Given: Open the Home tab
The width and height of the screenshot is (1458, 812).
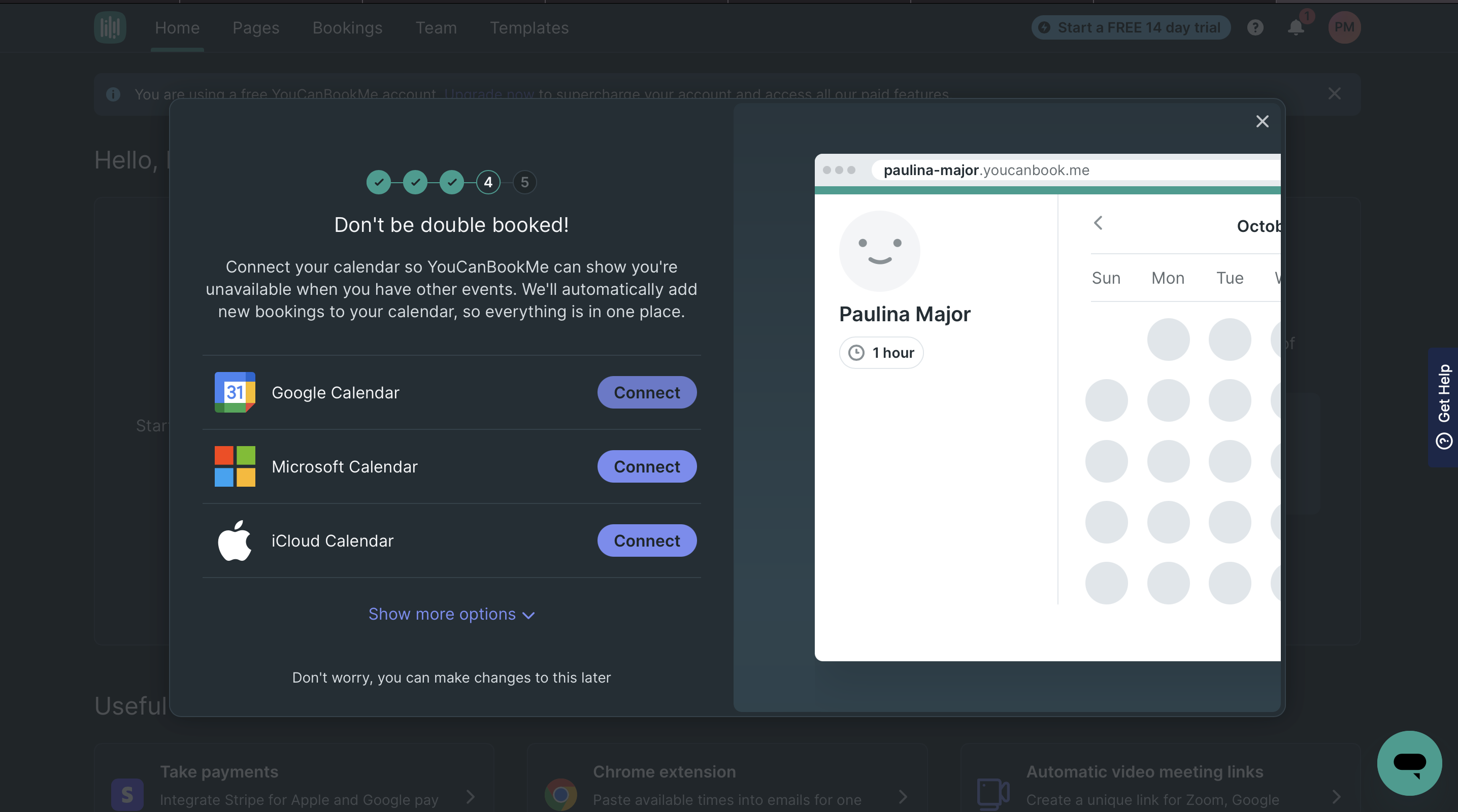Looking at the screenshot, I should coord(178,27).
